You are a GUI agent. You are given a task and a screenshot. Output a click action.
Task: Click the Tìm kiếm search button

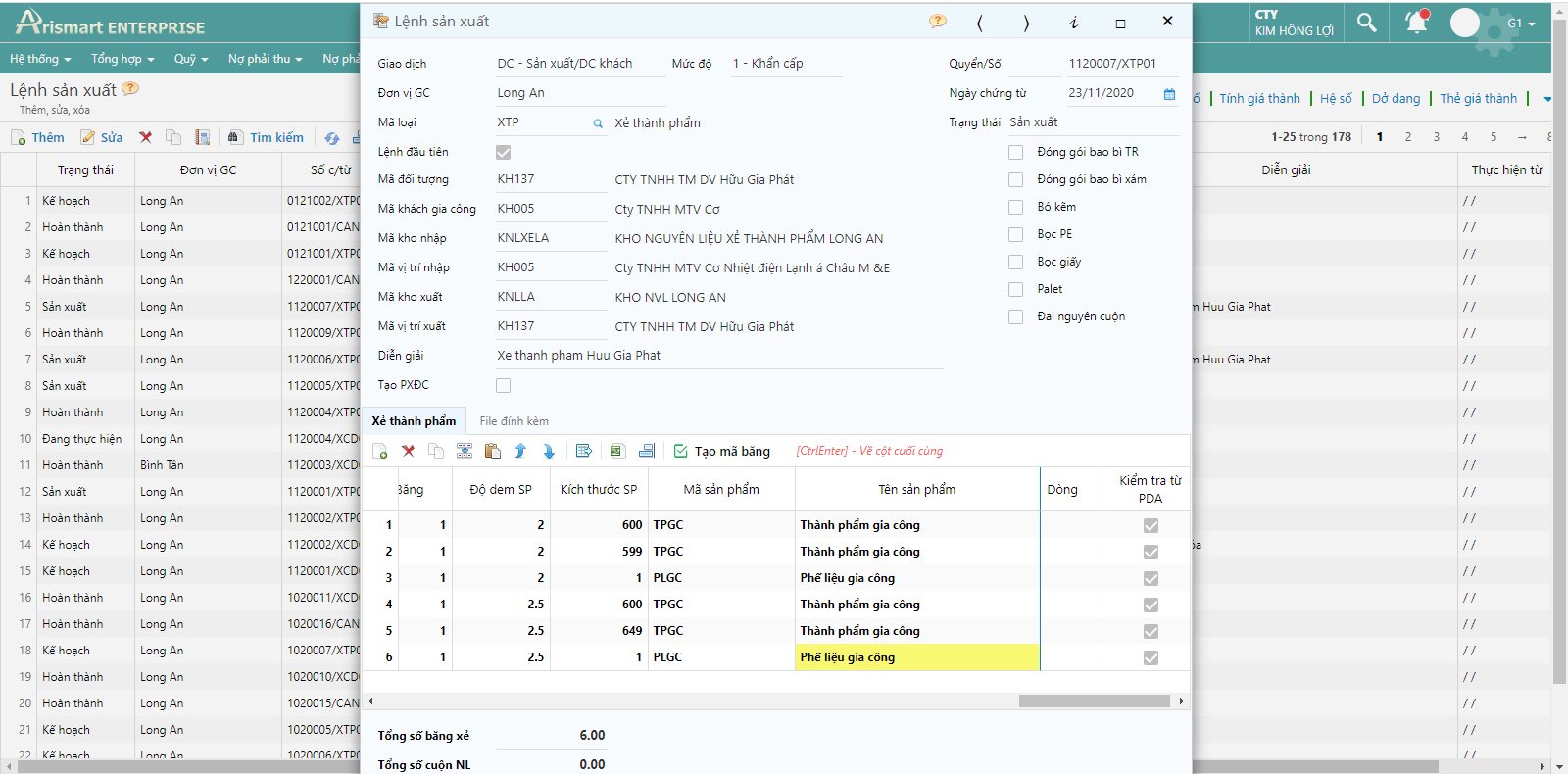click(x=266, y=137)
